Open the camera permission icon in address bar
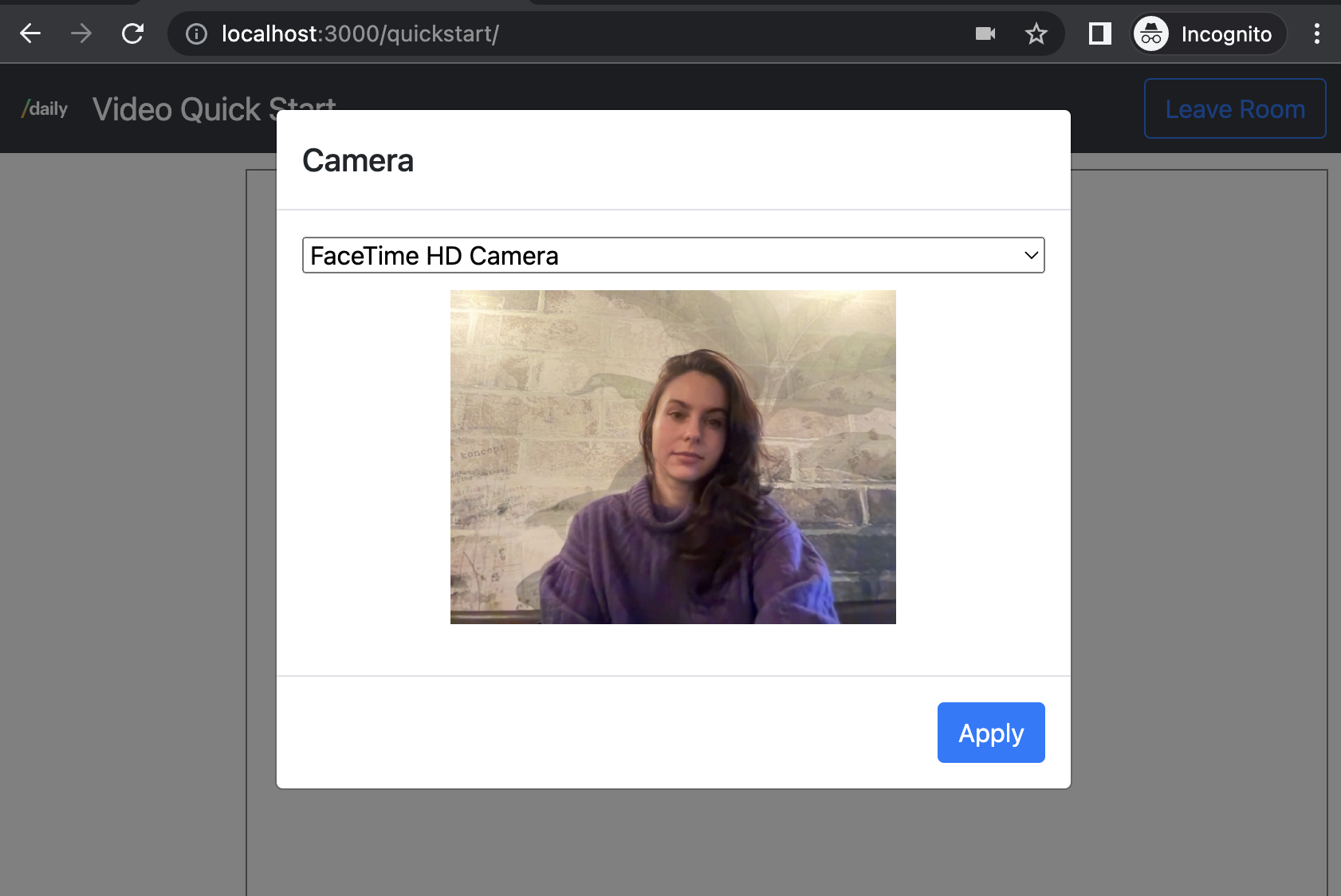This screenshot has height=896, width=1341. 985,33
